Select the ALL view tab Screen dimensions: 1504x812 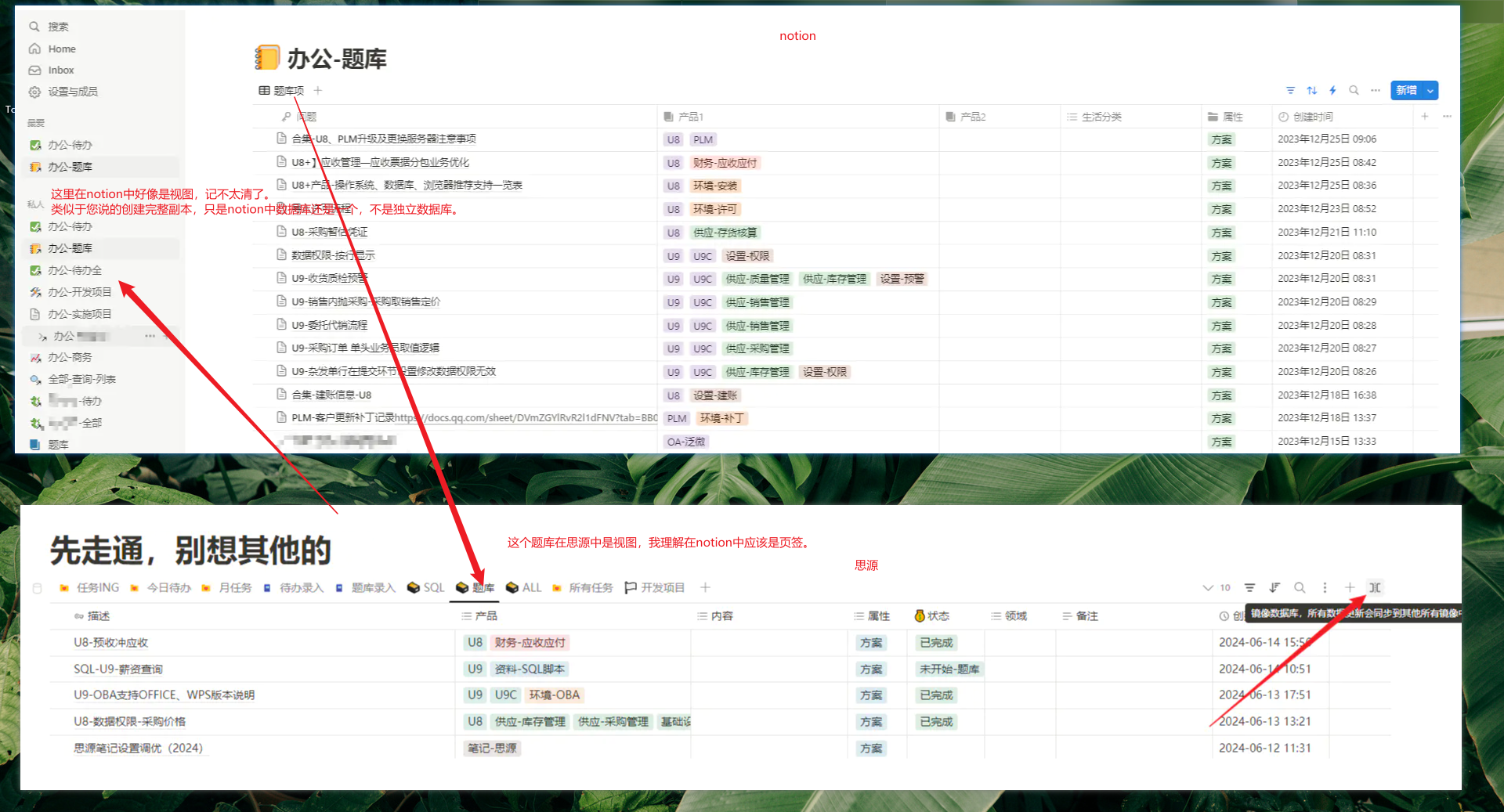524,587
